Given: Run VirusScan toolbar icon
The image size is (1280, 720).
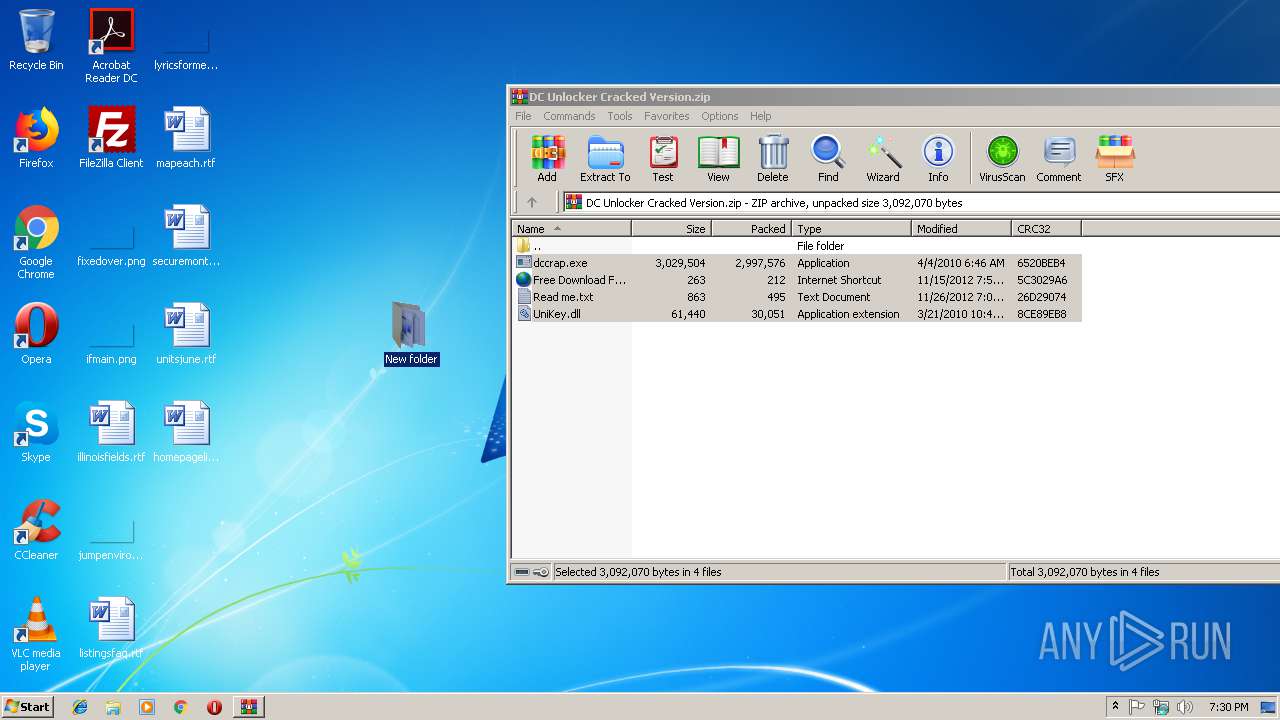Looking at the screenshot, I should 1002,158.
